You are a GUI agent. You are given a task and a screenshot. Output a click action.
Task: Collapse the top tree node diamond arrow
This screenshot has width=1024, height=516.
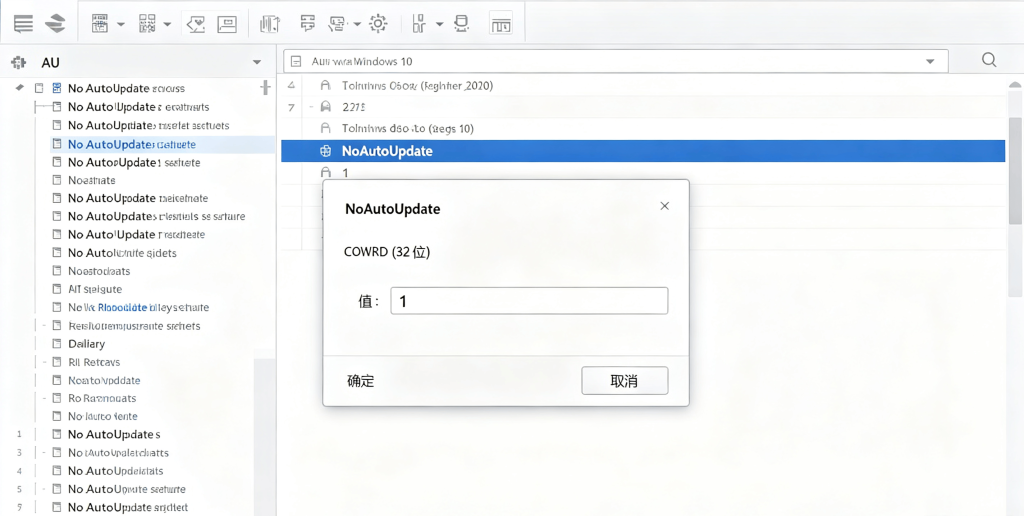point(19,88)
